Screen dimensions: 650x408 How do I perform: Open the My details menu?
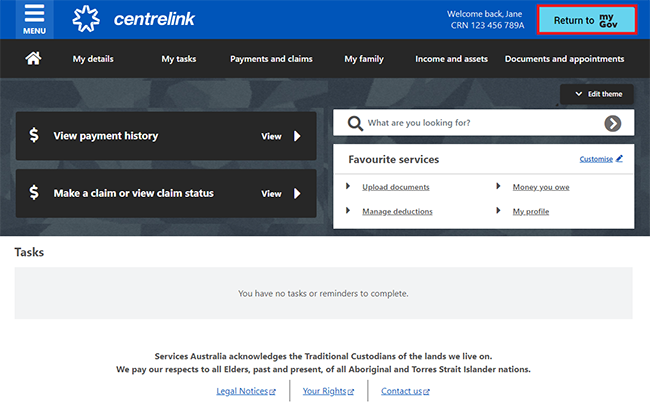point(93,59)
